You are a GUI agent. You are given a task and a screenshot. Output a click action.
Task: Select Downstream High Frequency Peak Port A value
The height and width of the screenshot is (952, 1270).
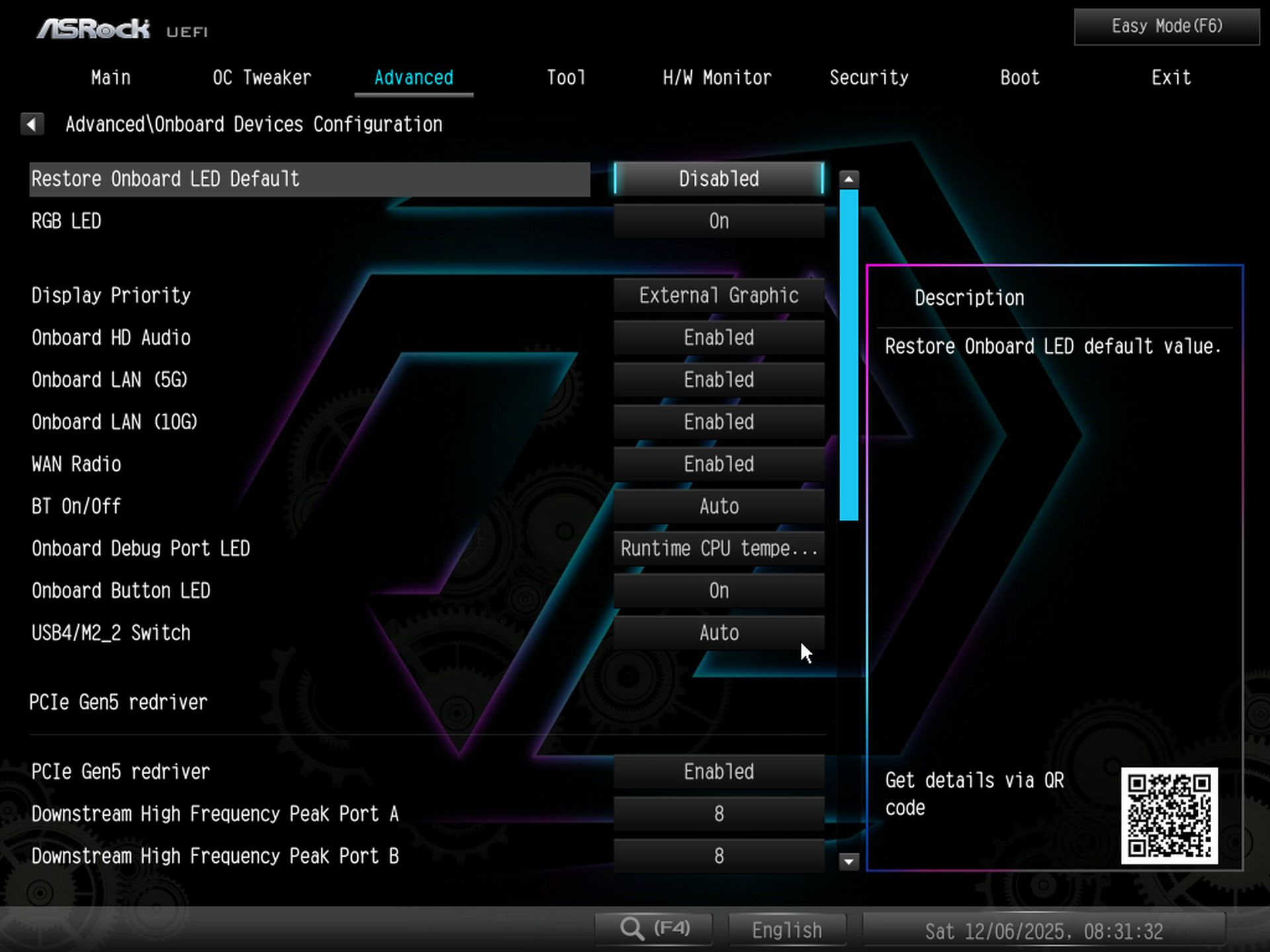pyautogui.click(x=718, y=814)
